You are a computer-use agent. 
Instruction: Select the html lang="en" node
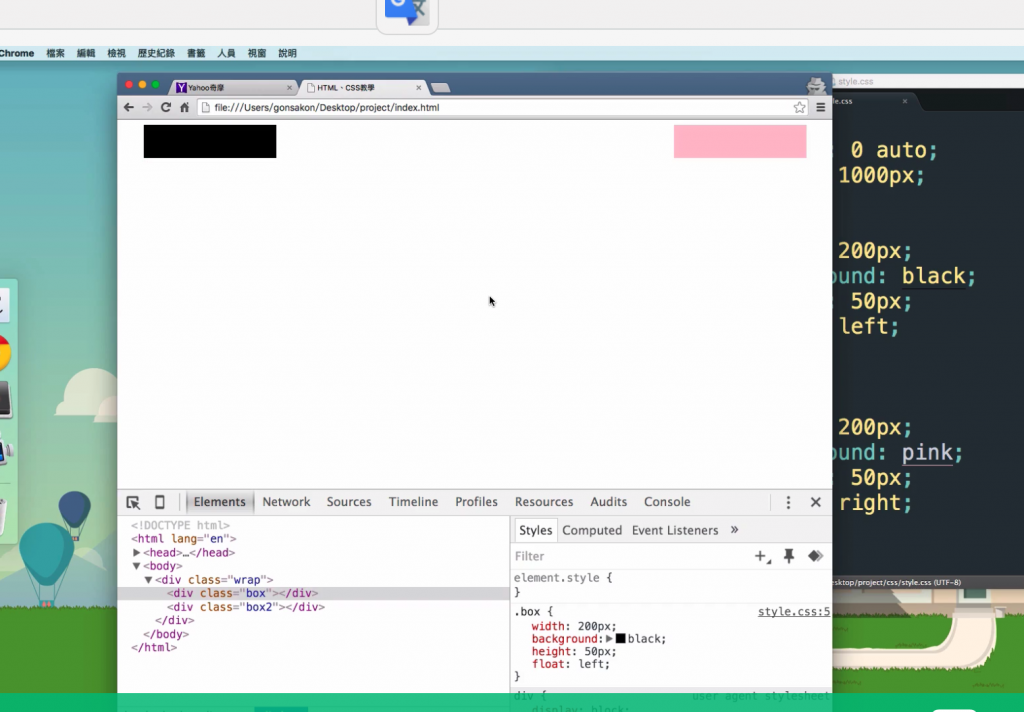pos(184,539)
